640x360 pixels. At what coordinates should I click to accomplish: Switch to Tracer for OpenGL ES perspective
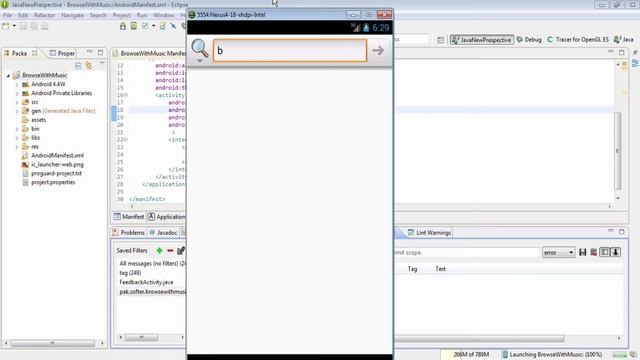coord(578,40)
